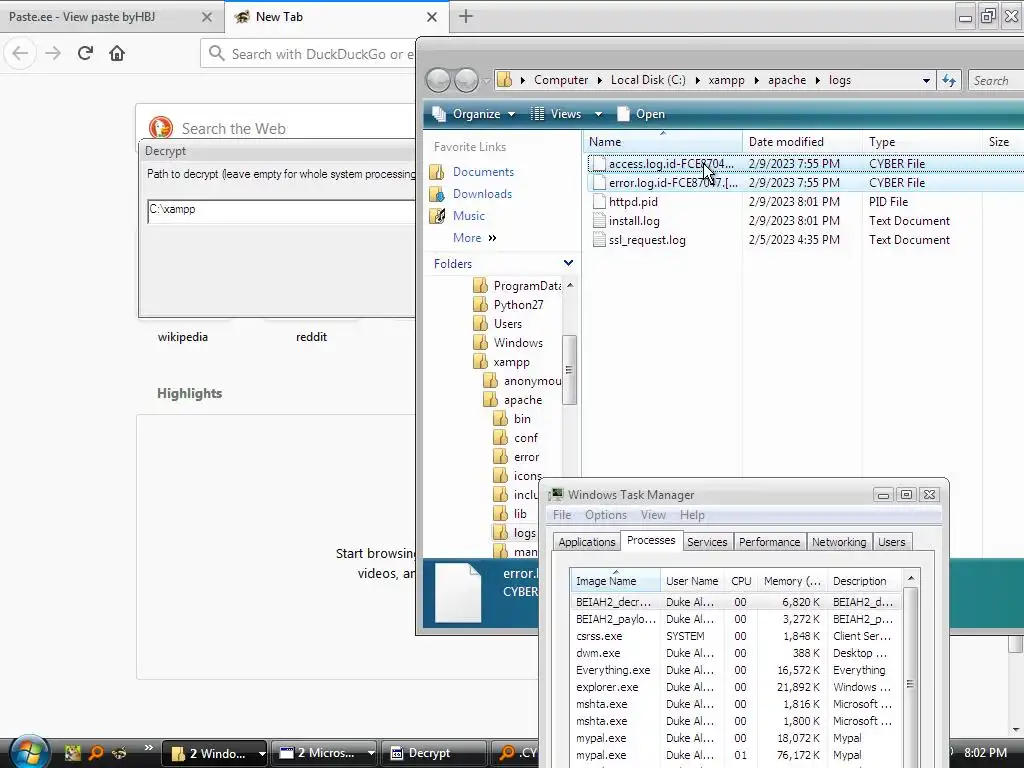Viewport: 1024px width, 768px height.
Task: Collapse the Folders pane chevron
Action: 568,263
